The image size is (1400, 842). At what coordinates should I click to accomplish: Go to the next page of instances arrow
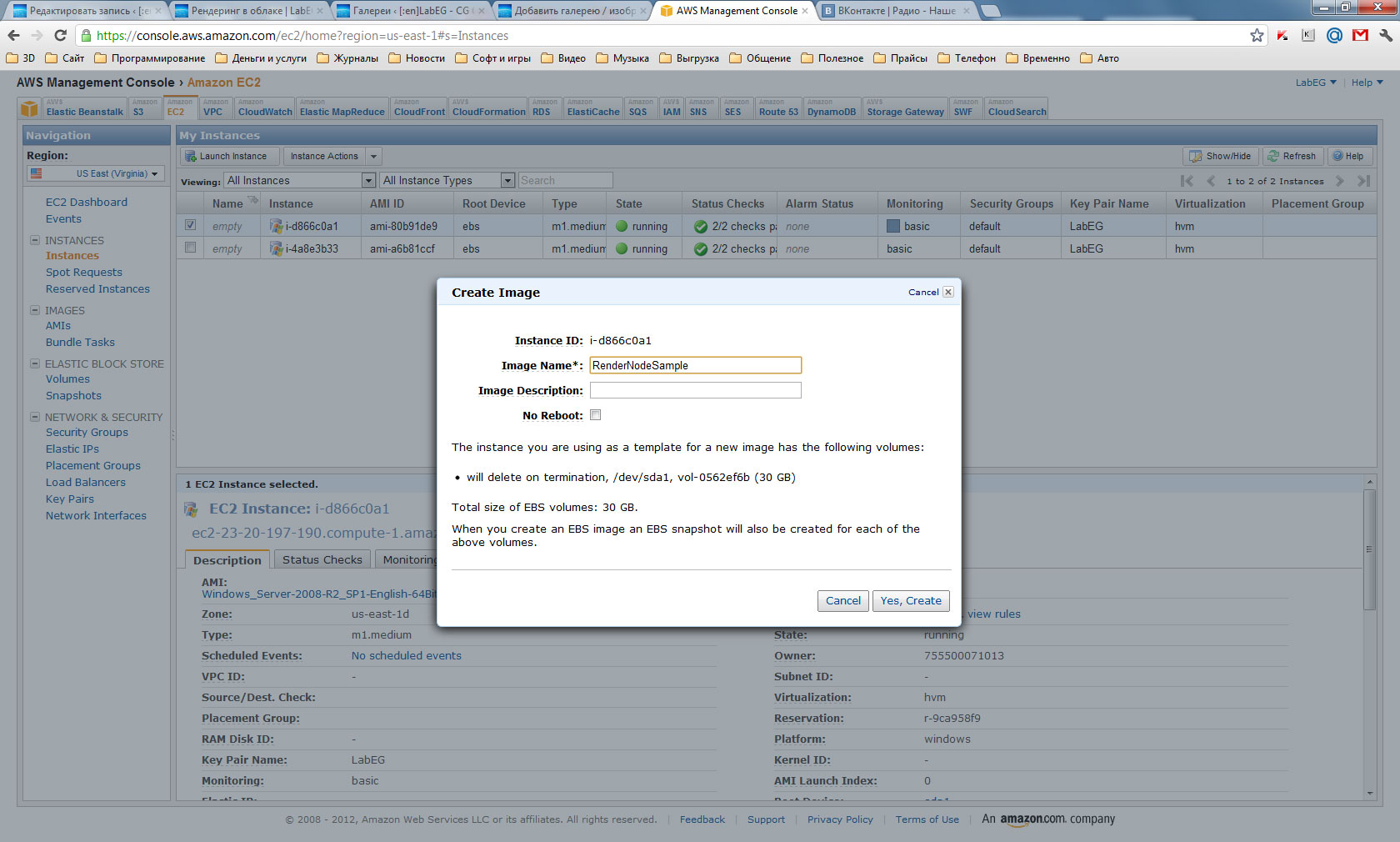1340,181
